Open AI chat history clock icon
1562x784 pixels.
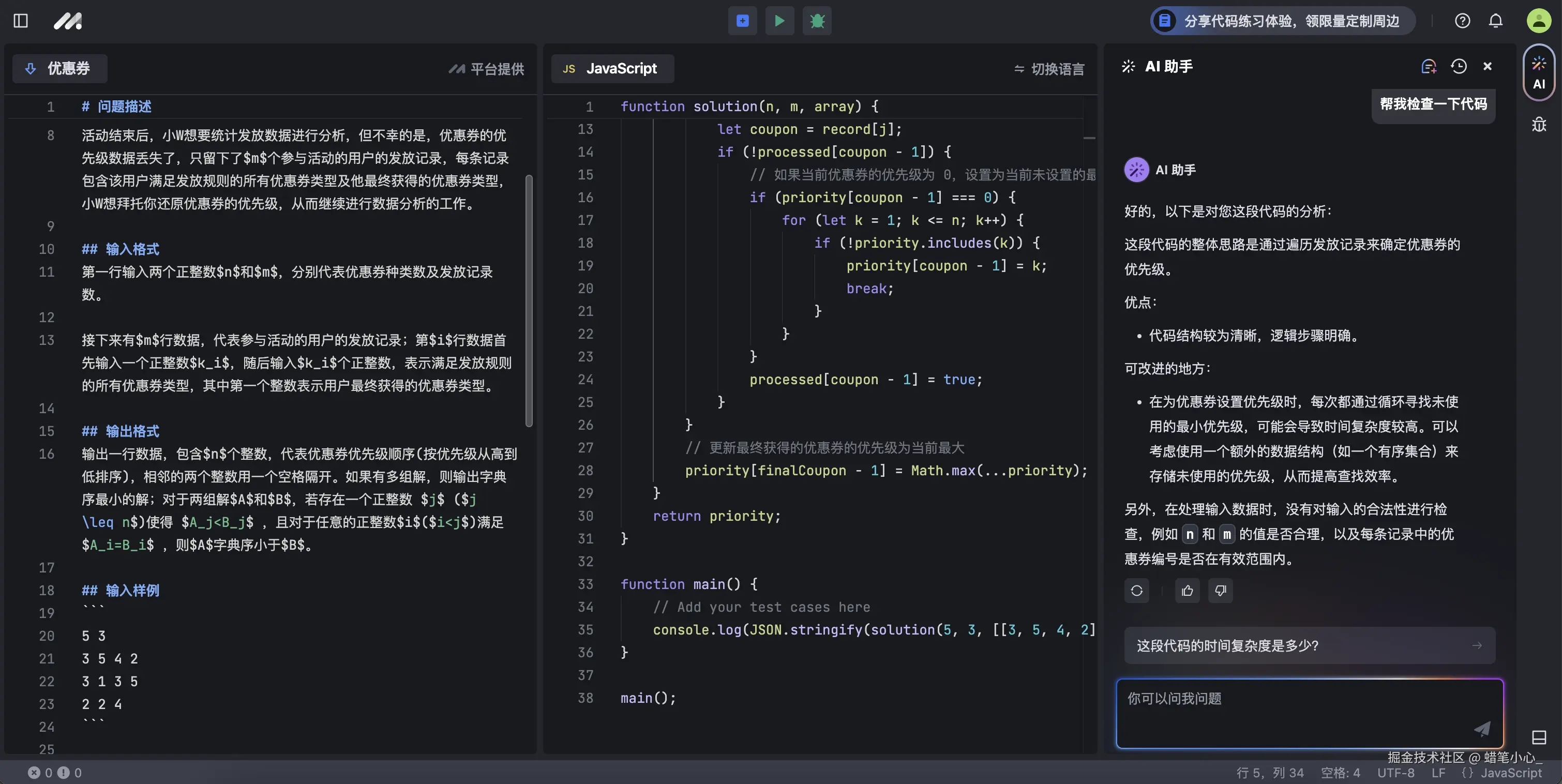coord(1459,66)
